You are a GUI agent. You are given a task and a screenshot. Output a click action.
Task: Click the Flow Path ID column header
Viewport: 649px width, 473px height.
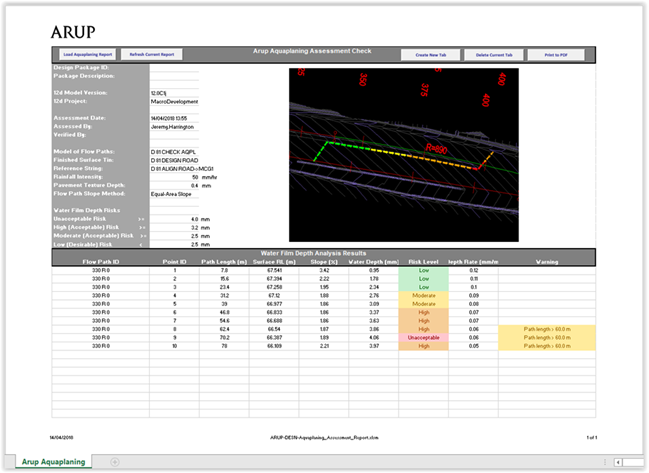pos(101,262)
